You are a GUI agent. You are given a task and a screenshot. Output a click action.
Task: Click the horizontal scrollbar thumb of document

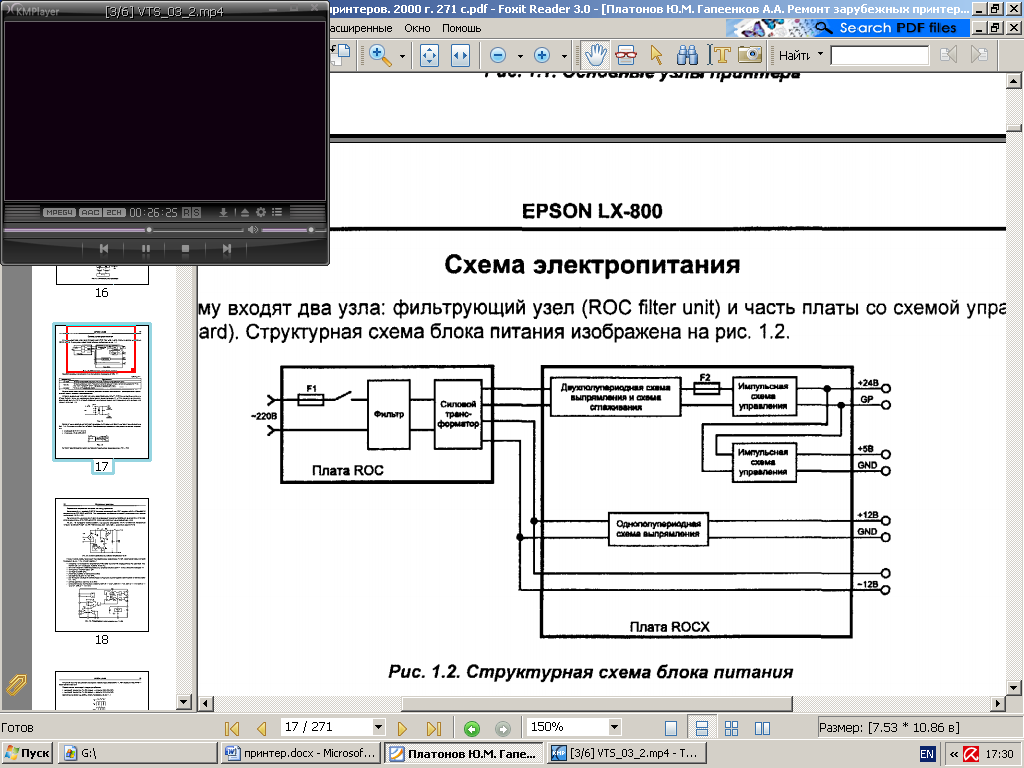pyautogui.click(x=597, y=703)
